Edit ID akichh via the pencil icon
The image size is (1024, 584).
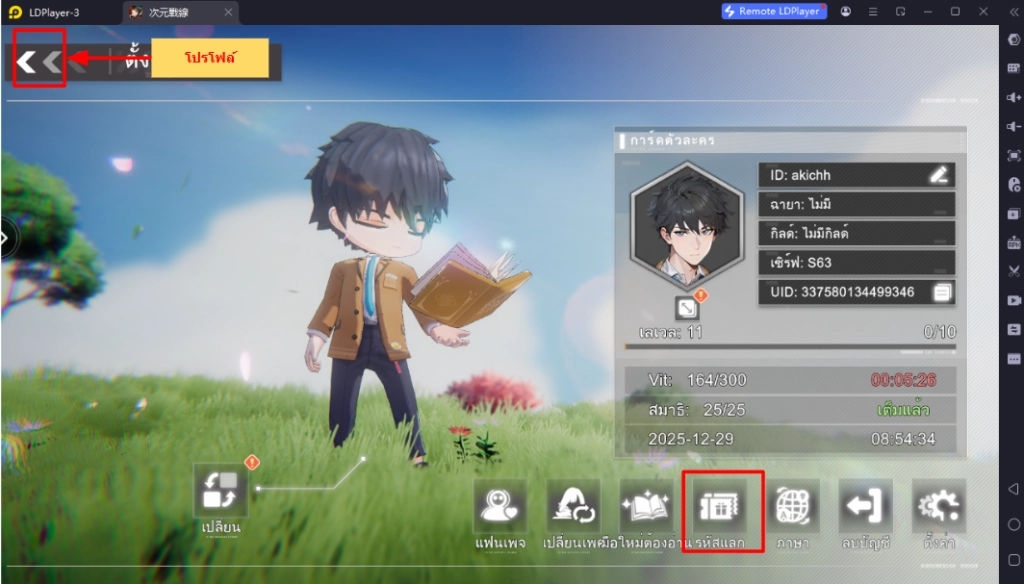[938, 174]
